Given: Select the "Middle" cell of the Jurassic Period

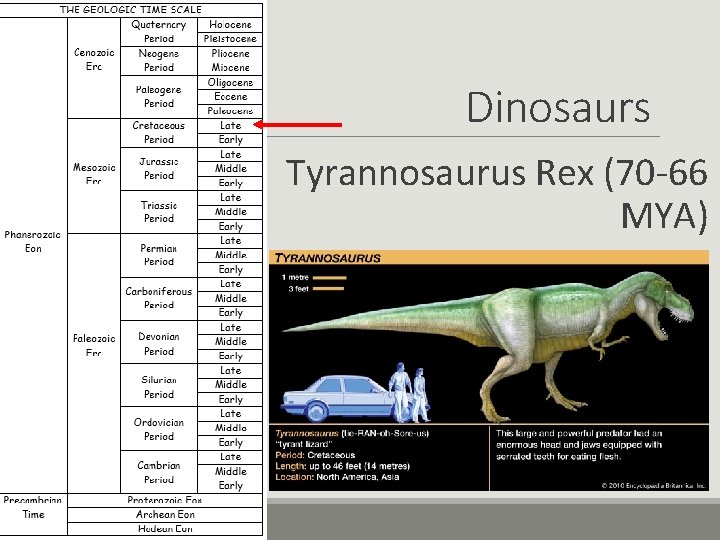Looking at the screenshot, I should point(230,169).
